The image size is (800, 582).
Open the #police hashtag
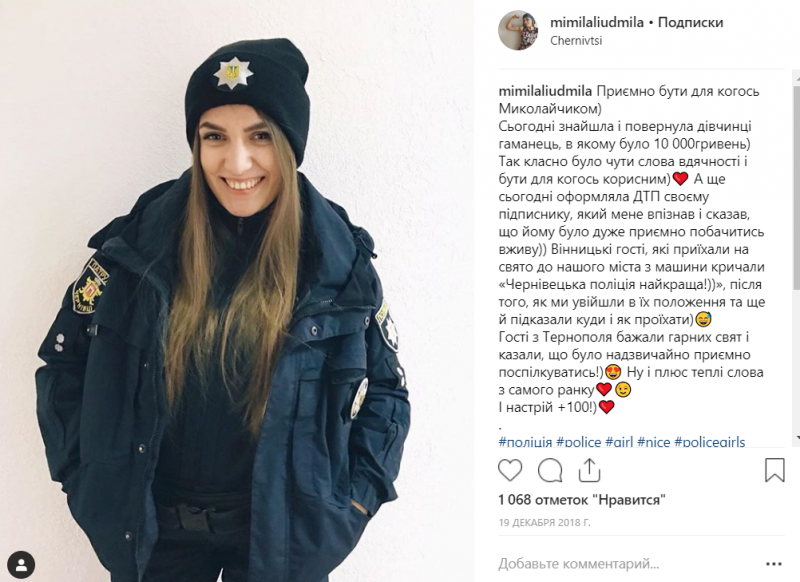point(579,442)
